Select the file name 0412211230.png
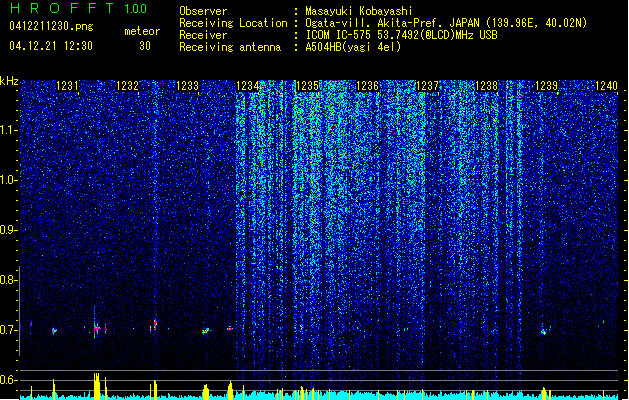The width and height of the screenshot is (629, 400). [51, 26]
